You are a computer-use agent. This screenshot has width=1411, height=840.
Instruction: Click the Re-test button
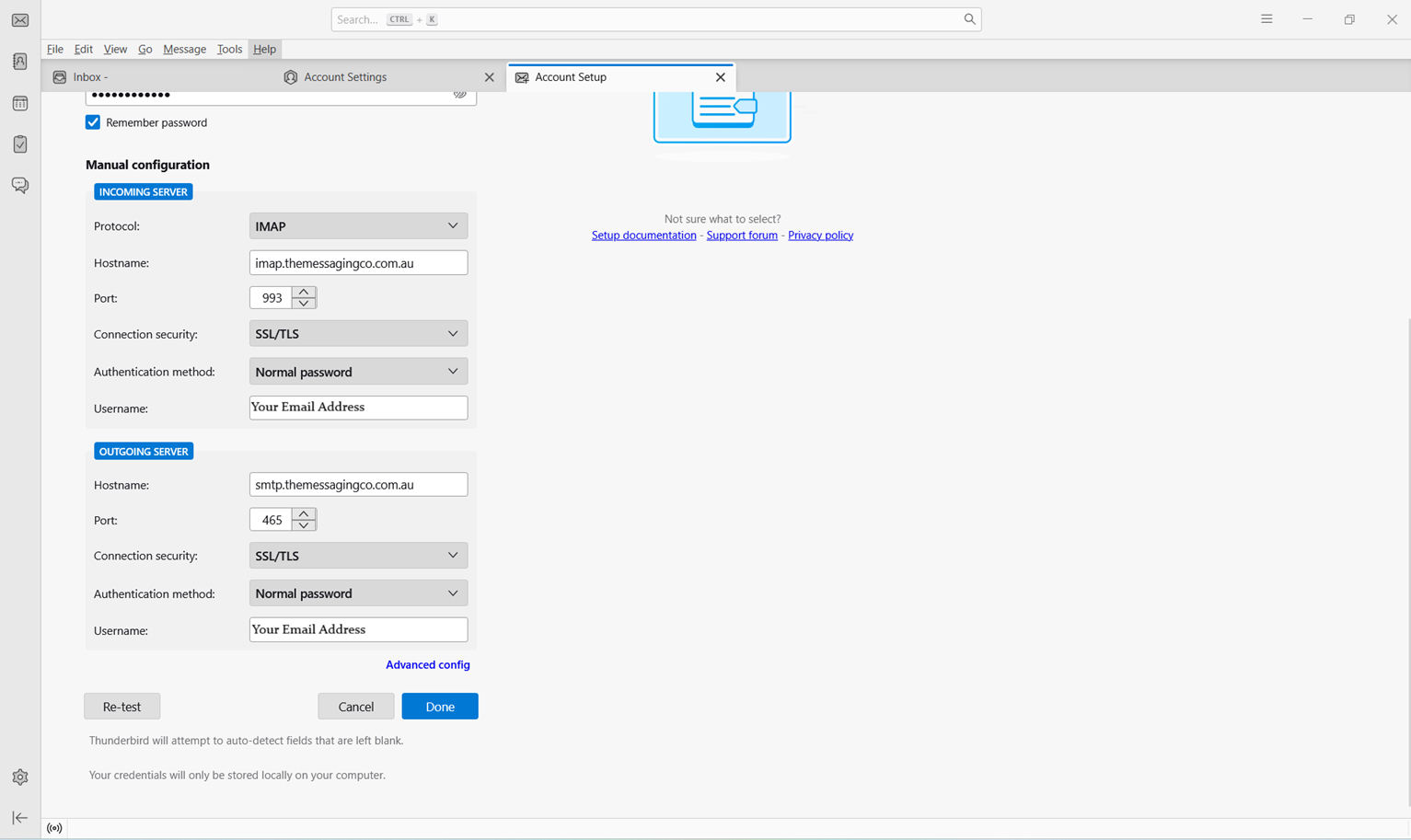(x=122, y=707)
